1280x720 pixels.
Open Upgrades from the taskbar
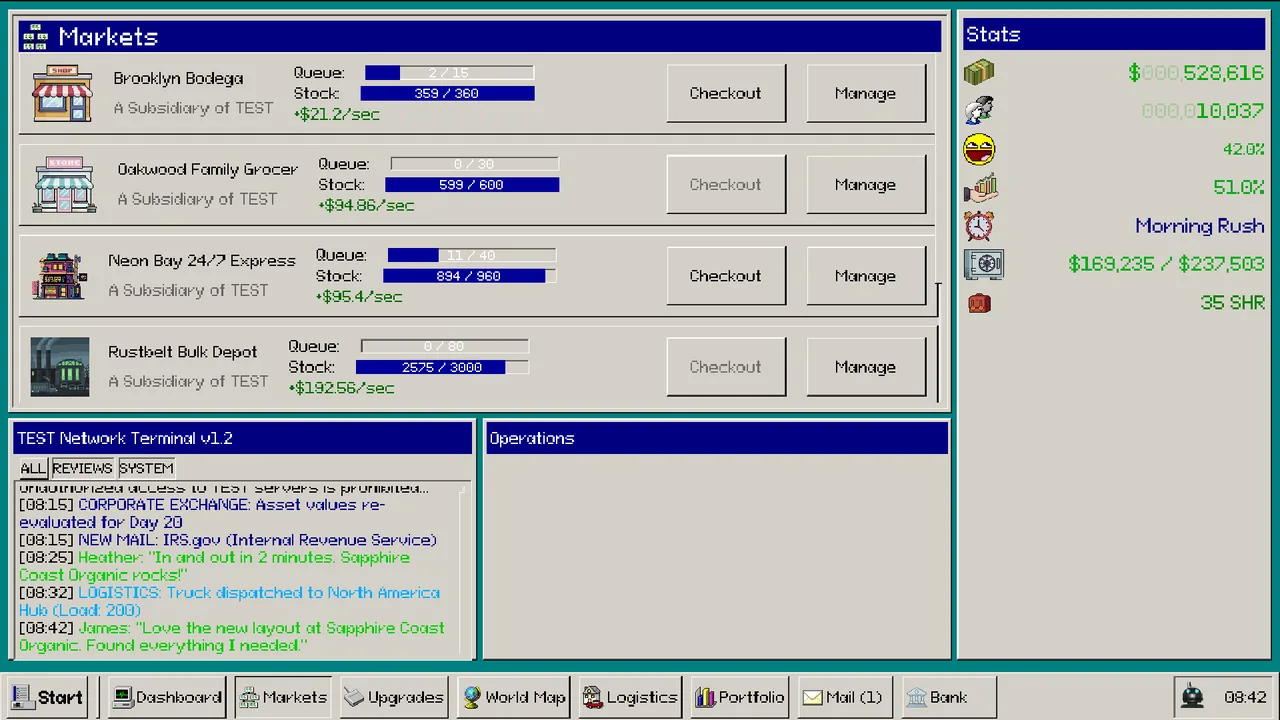(394, 697)
